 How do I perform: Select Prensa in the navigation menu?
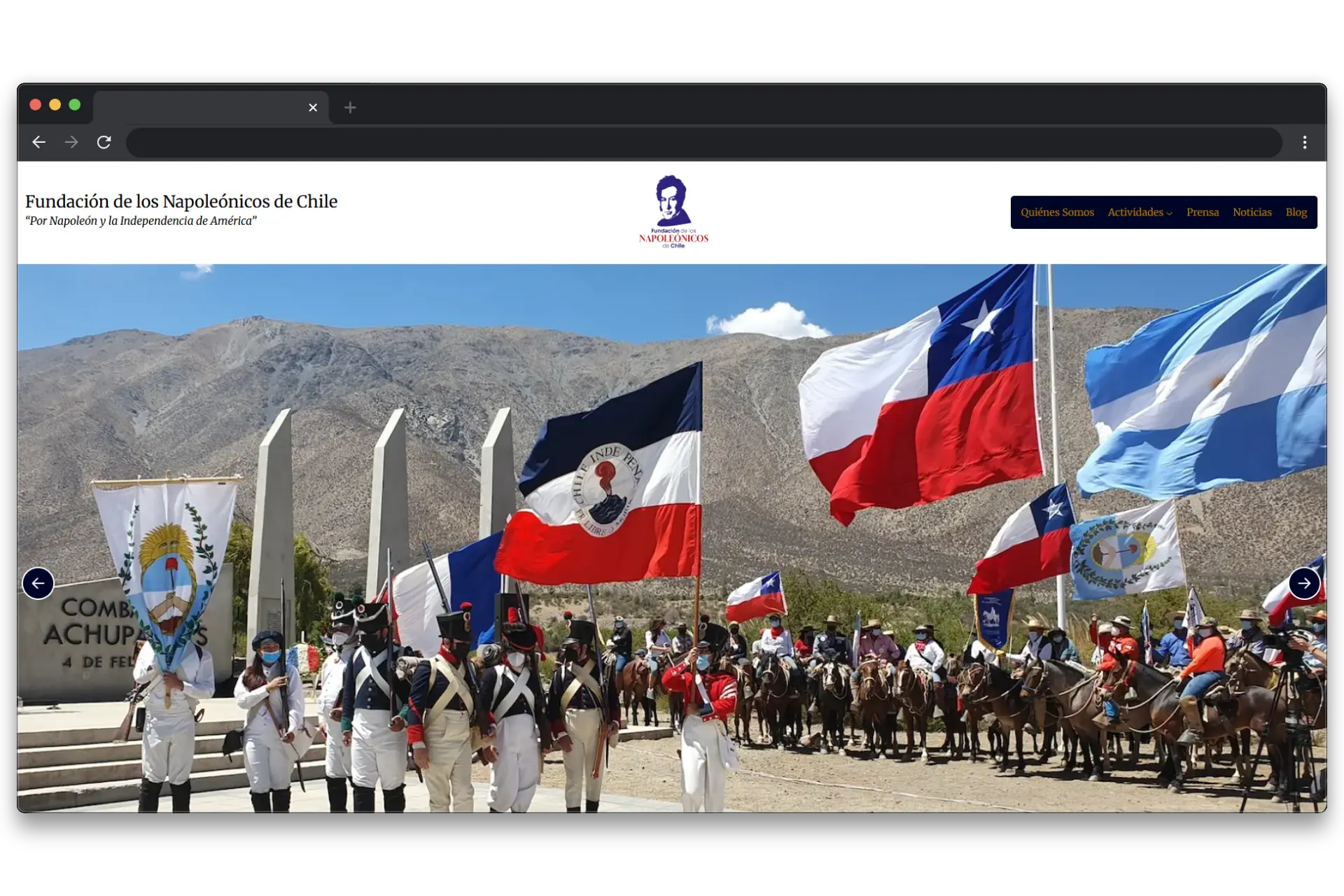[1203, 212]
